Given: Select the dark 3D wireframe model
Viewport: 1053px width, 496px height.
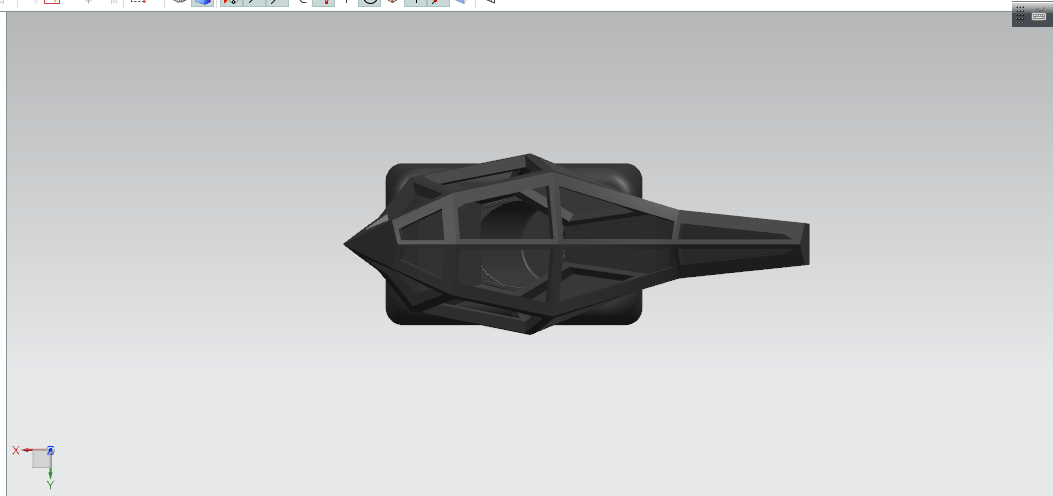Looking at the screenshot, I should [x=576, y=244].
